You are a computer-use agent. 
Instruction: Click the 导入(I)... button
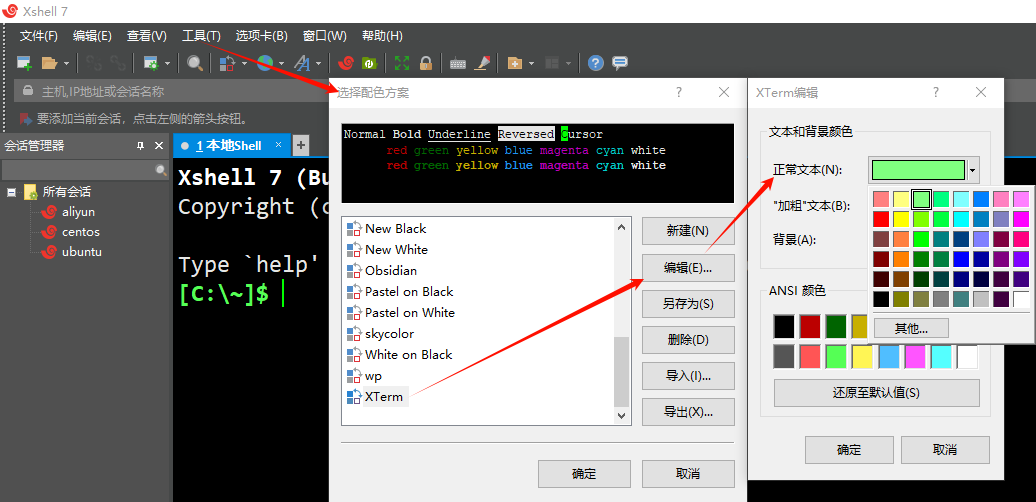click(688, 376)
